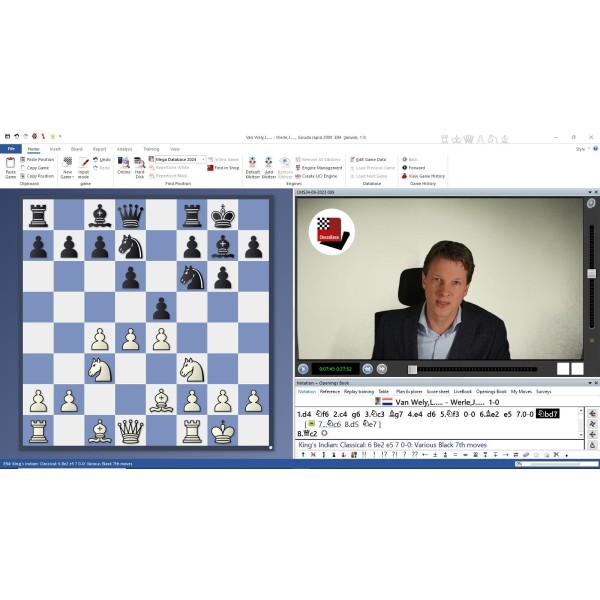Click the white queen on d1

click(x=130, y=431)
